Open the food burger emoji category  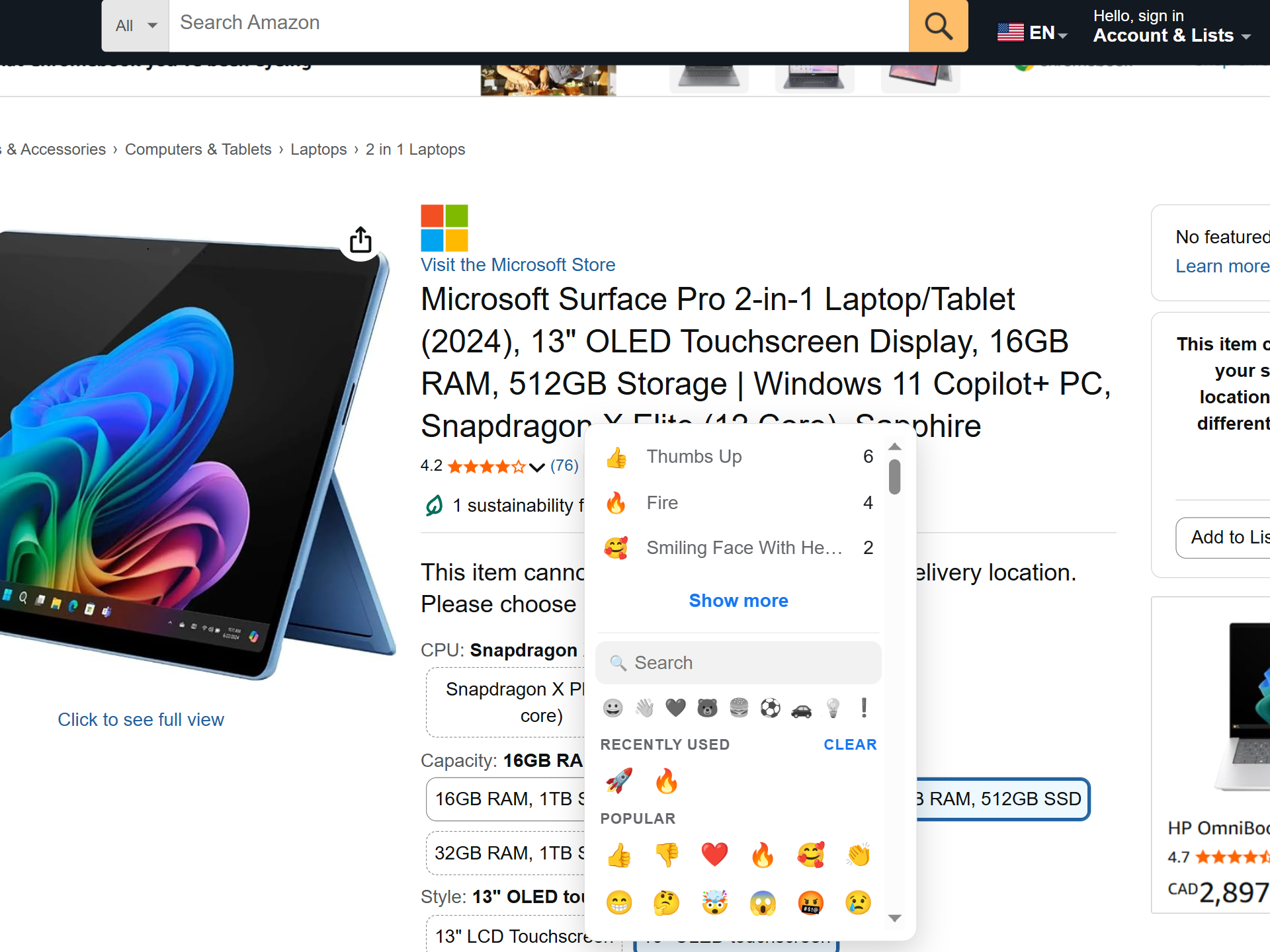(739, 708)
